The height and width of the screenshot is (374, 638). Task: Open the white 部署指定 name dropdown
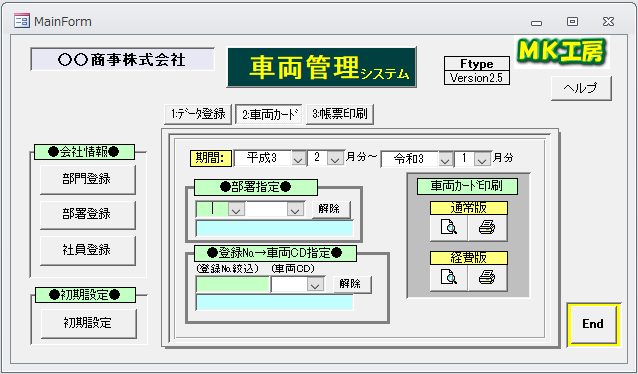click(x=295, y=210)
